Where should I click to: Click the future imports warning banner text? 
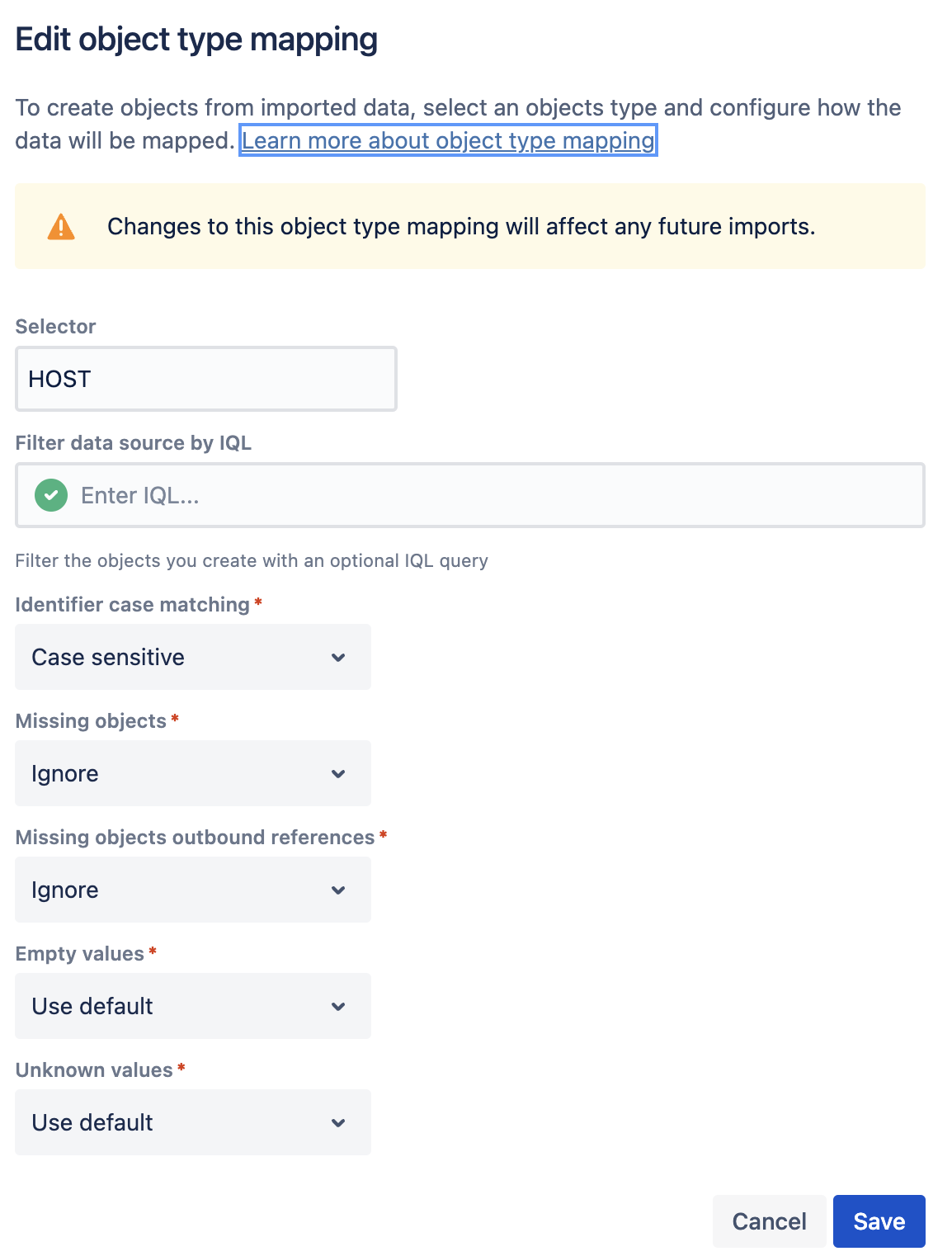click(x=461, y=227)
